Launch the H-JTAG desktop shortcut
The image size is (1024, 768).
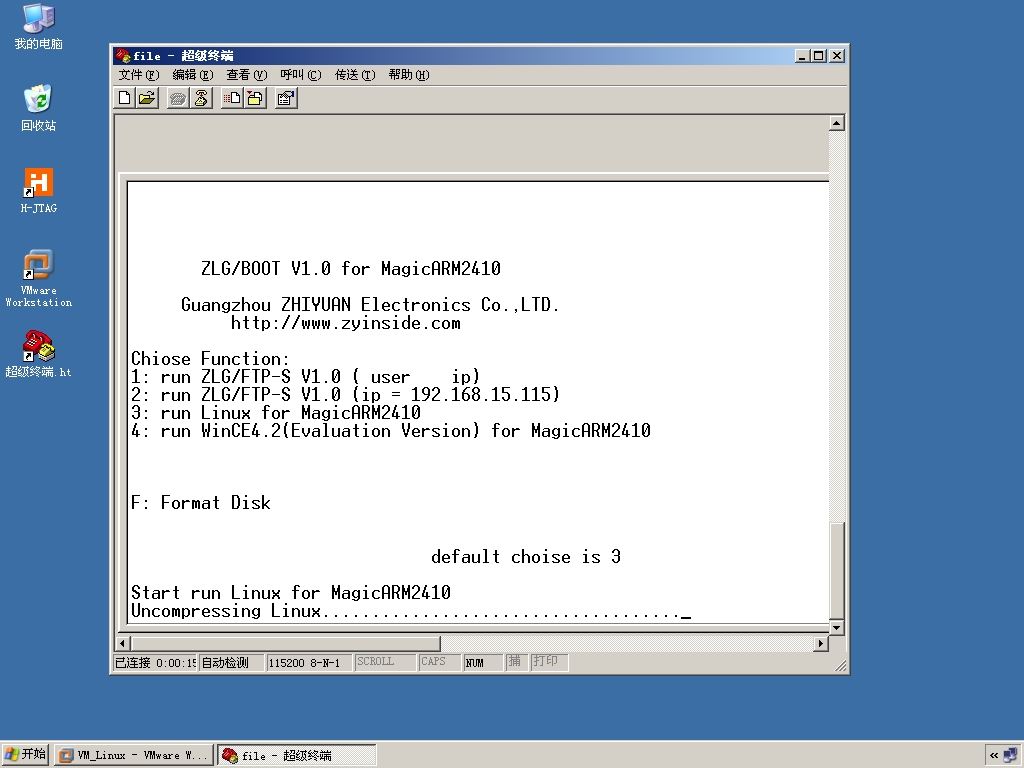click(x=39, y=191)
